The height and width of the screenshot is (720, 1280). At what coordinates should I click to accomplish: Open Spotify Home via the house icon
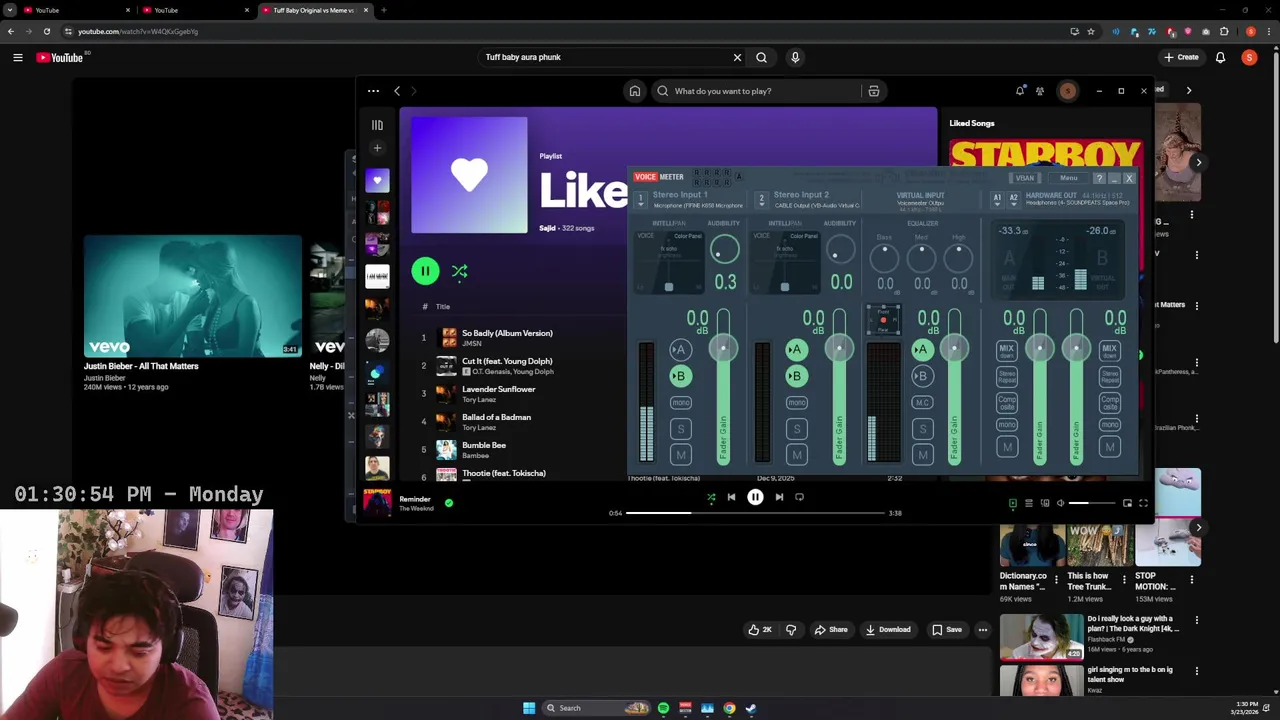(x=634, y=91)
